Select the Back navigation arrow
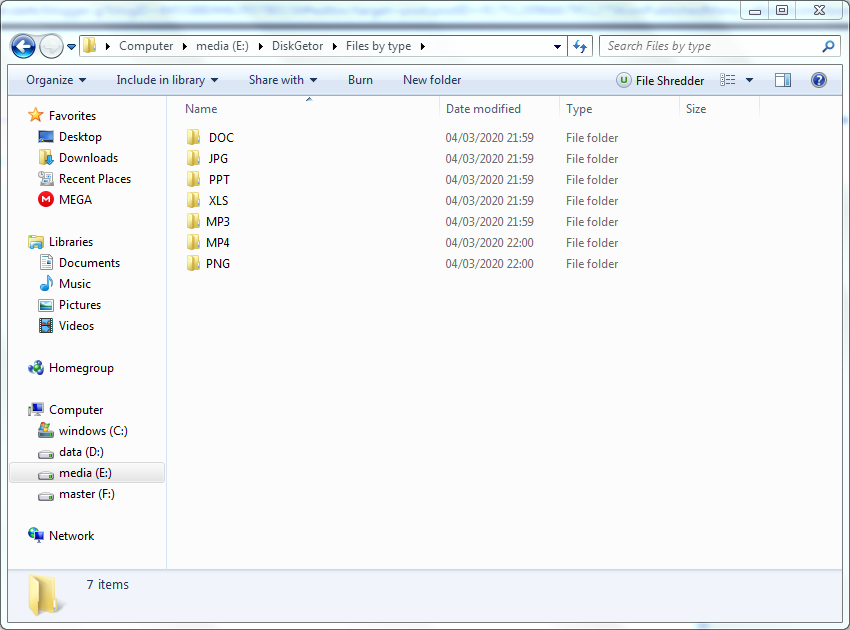Screen dimensions: 850x630 (x=22, y=46)
